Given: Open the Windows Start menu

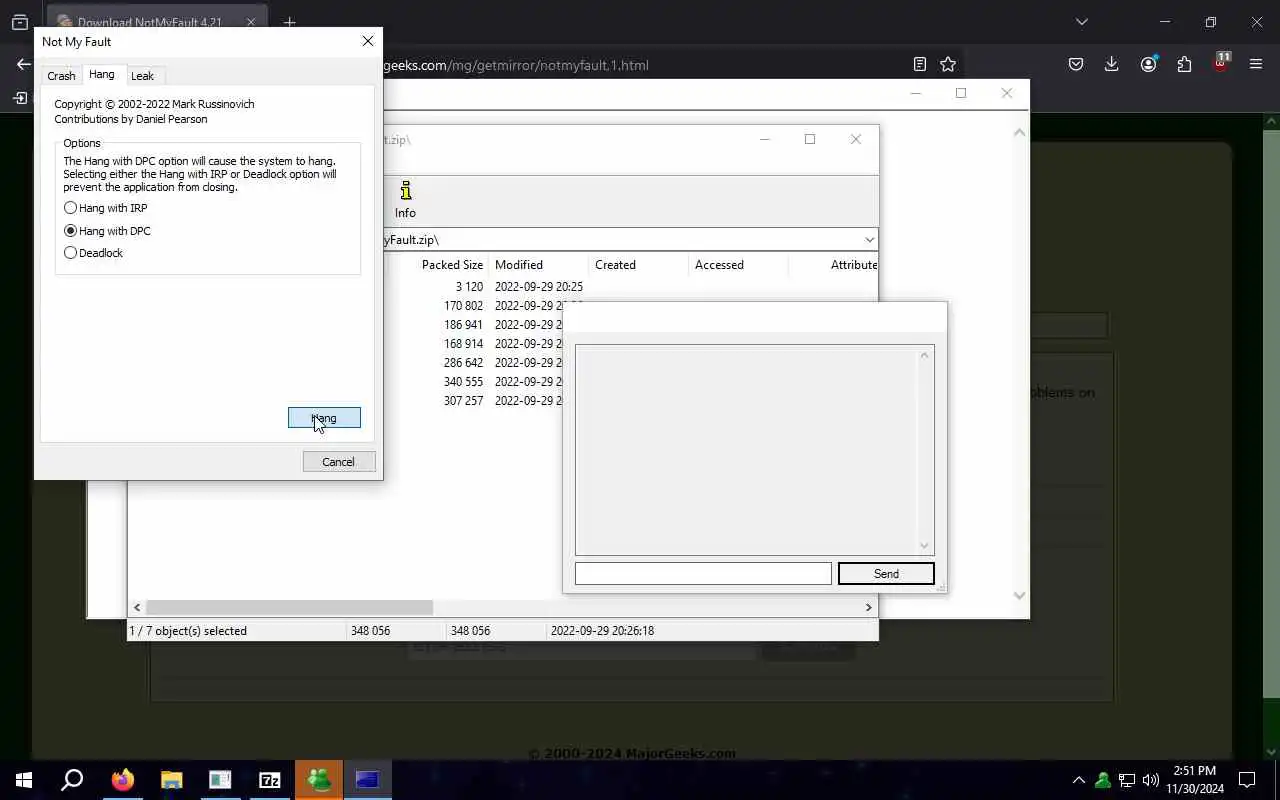Looking at the screenshot, I should pyautogui.click(x=24, y=780).
